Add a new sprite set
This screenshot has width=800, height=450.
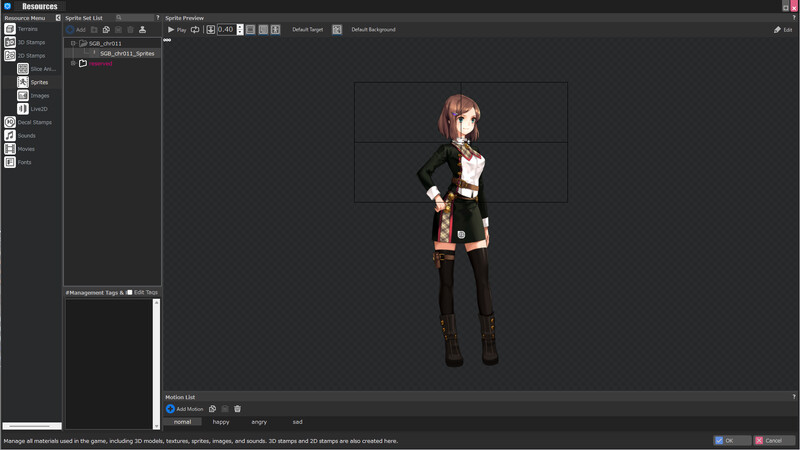pos(76,30)
